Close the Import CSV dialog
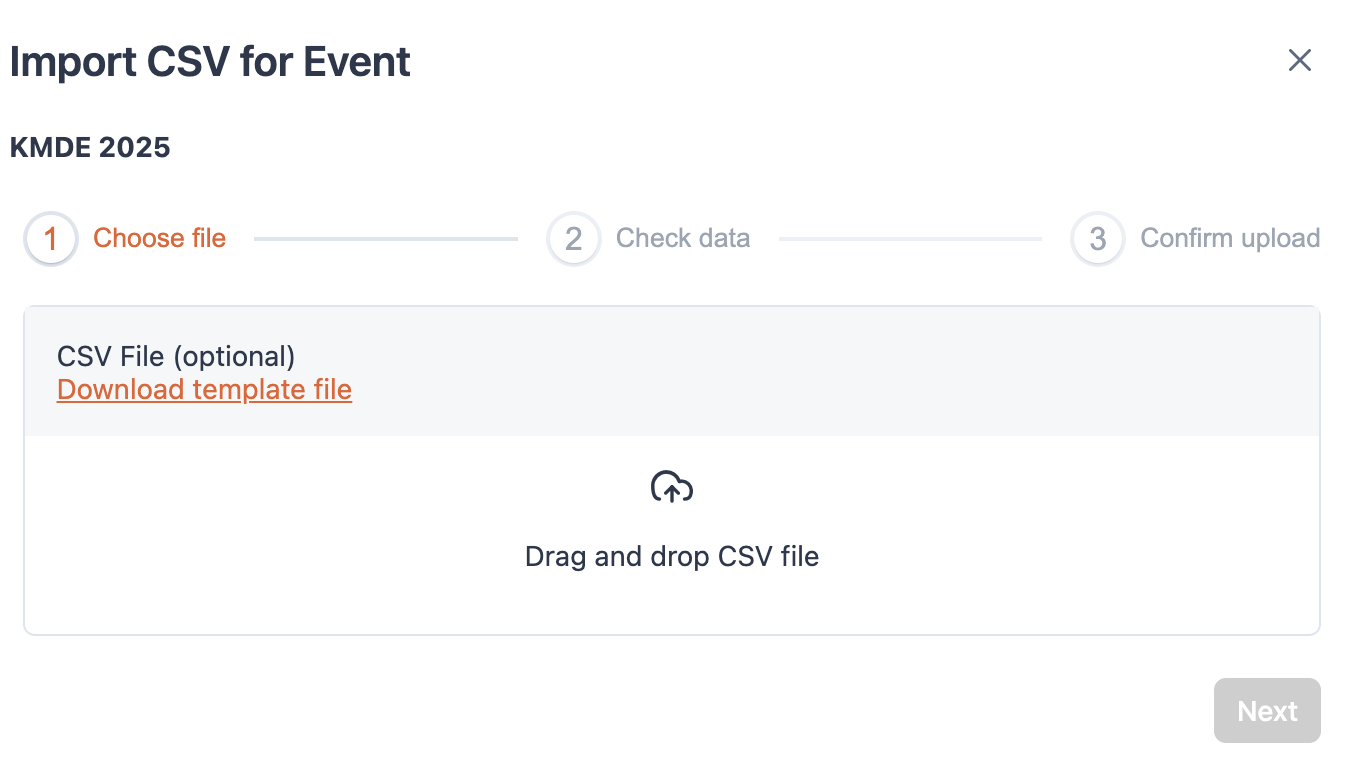Image resolution: width=1366 pixels, height=774 pixels. click(x=1299, y=60)
